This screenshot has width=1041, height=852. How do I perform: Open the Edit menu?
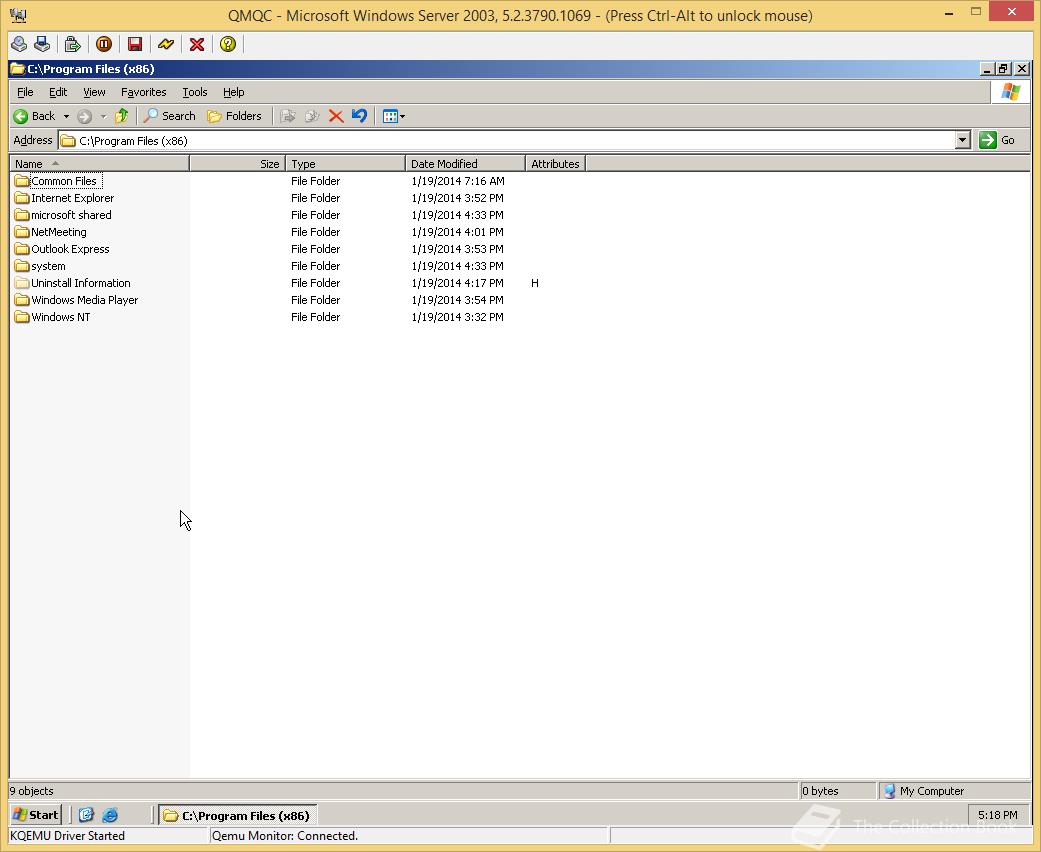pyautogui.click(x=58, y=92)
